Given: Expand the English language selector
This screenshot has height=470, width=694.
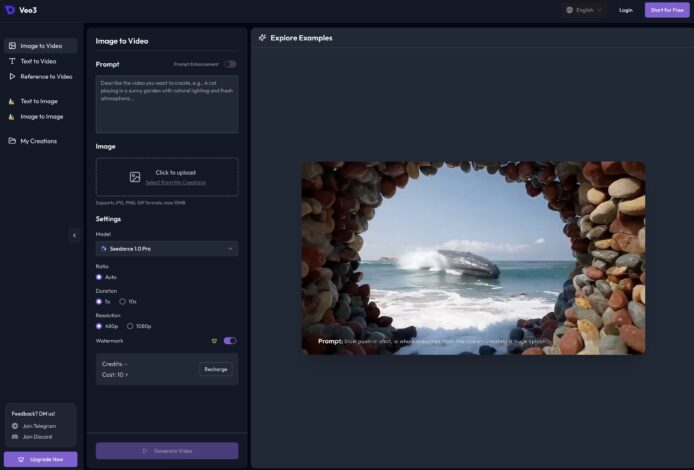Looking at the screenshot, I should [584, 10].
